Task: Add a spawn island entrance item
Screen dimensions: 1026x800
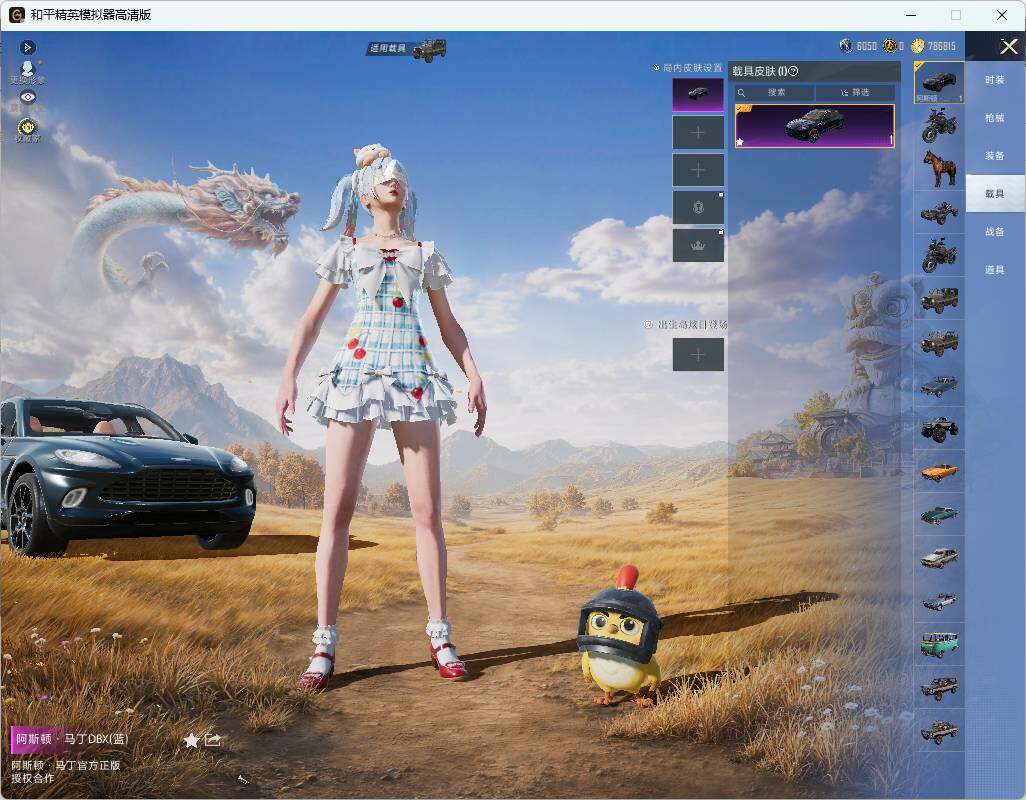Action: 698,355
